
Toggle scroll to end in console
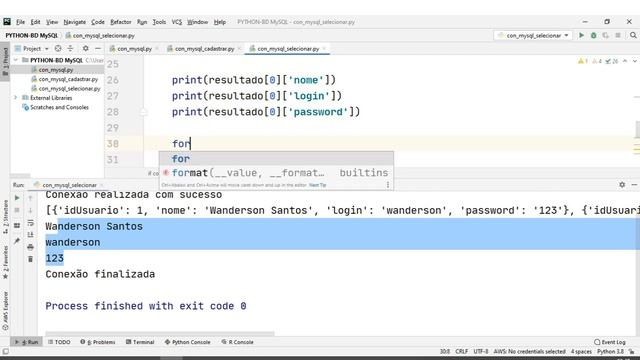point(30,235)
